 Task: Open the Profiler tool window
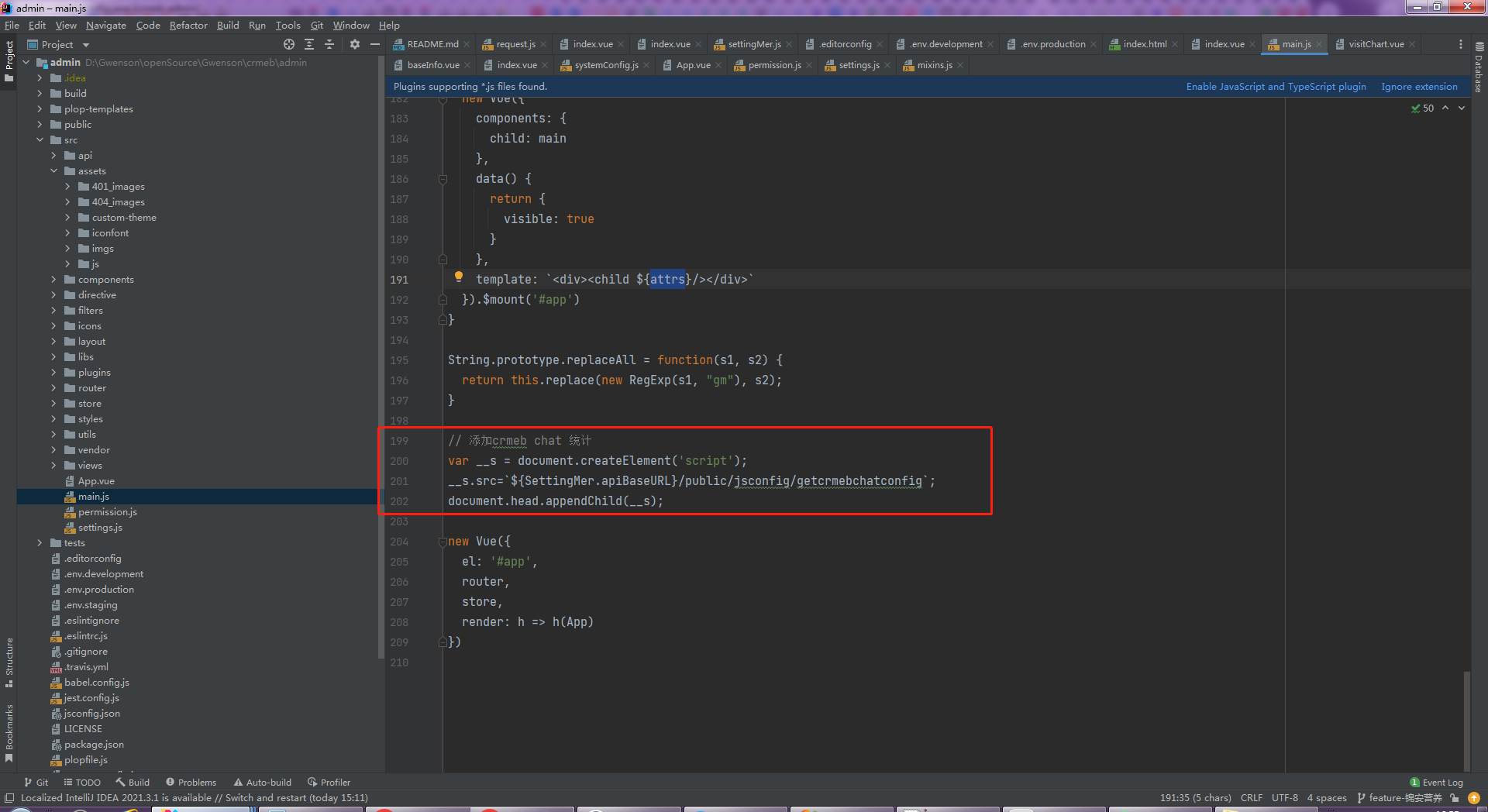329,783
